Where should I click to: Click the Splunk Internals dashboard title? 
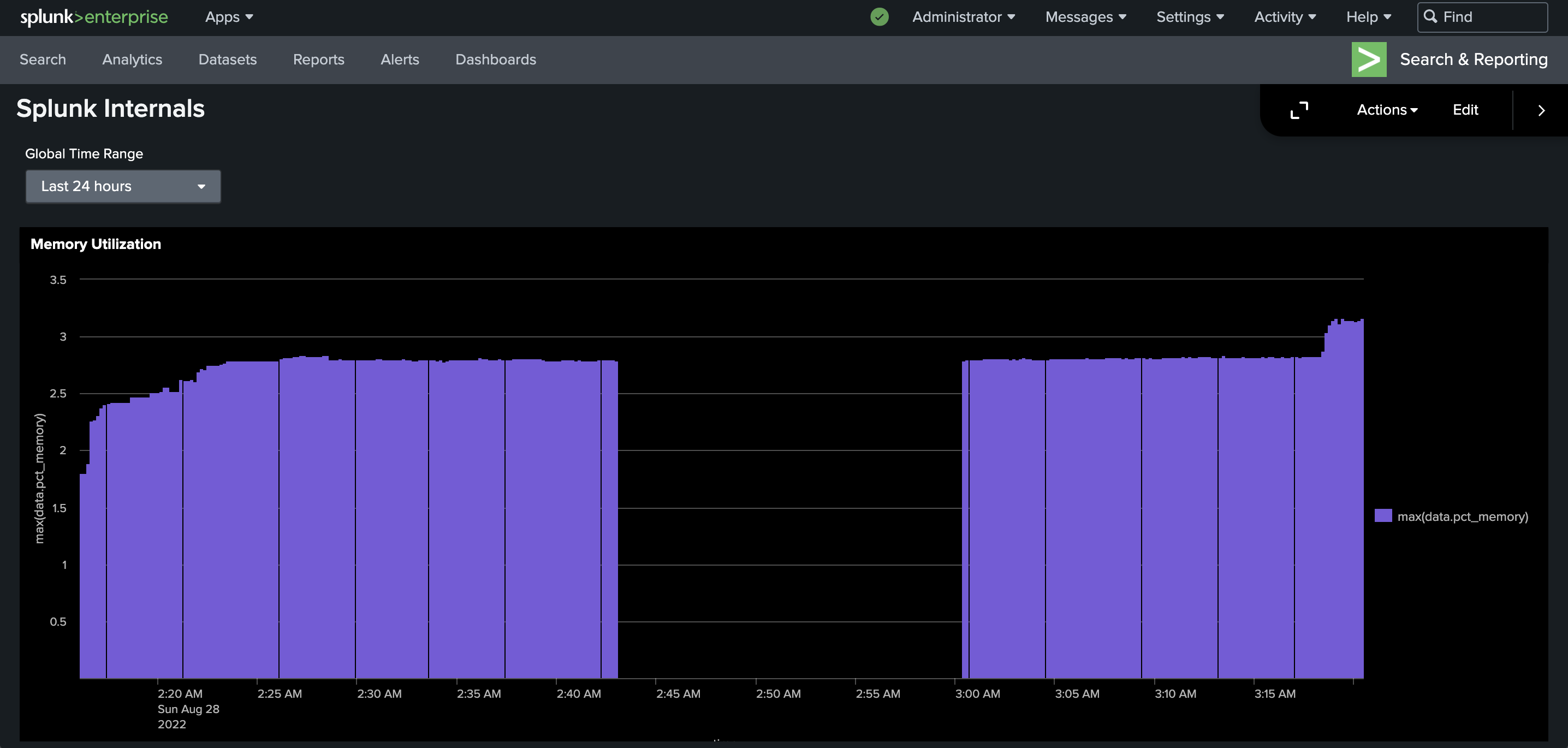coord(110,109)
